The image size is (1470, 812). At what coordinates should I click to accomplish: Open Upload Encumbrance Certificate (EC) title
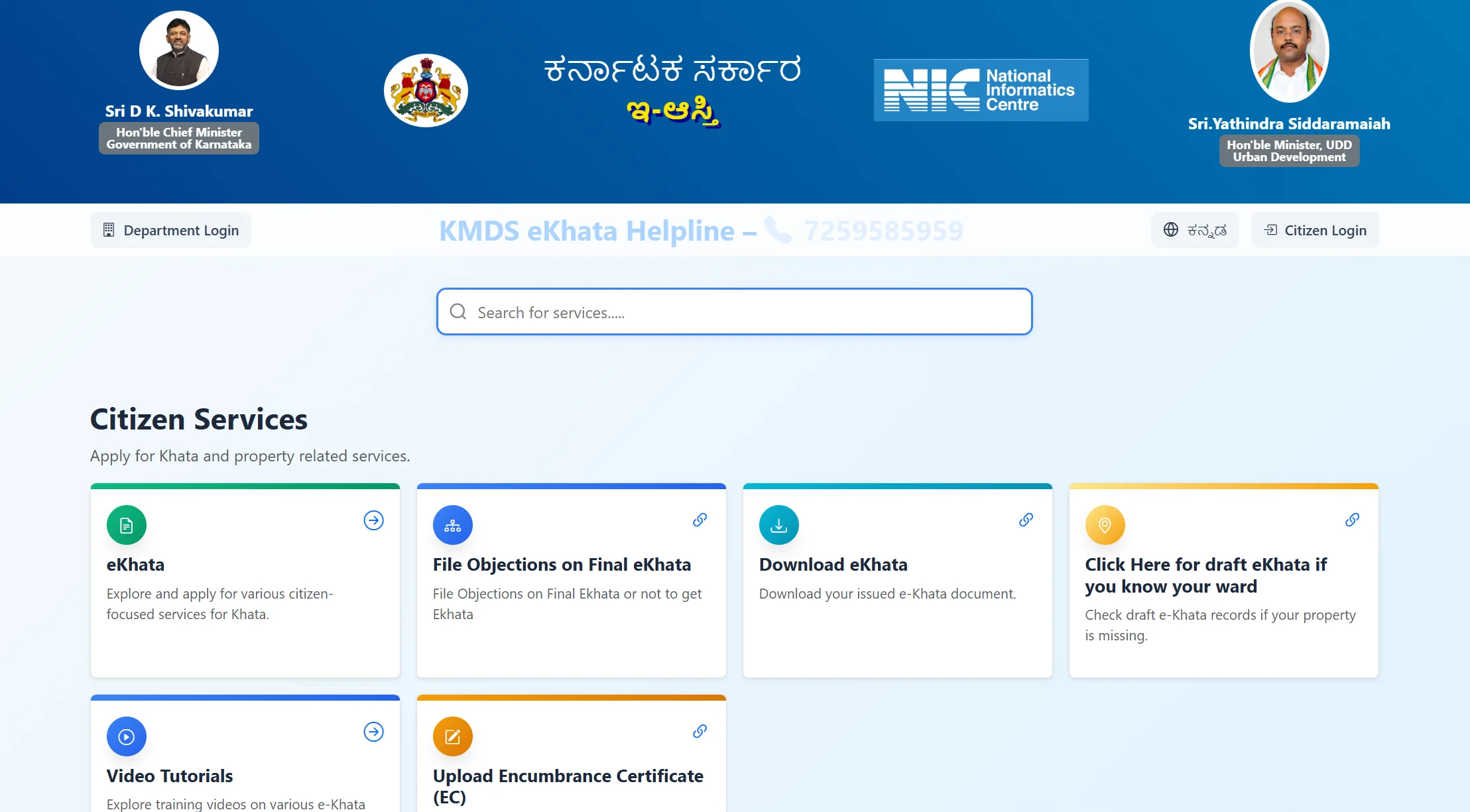pos(568,787)
